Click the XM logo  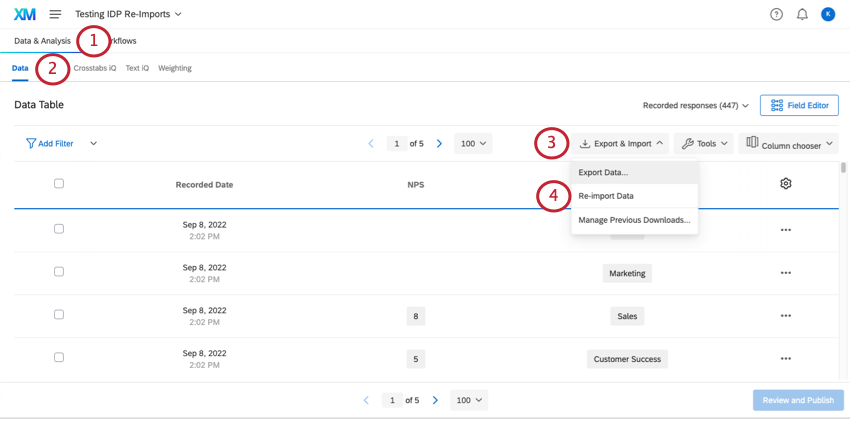coord(24,14)
